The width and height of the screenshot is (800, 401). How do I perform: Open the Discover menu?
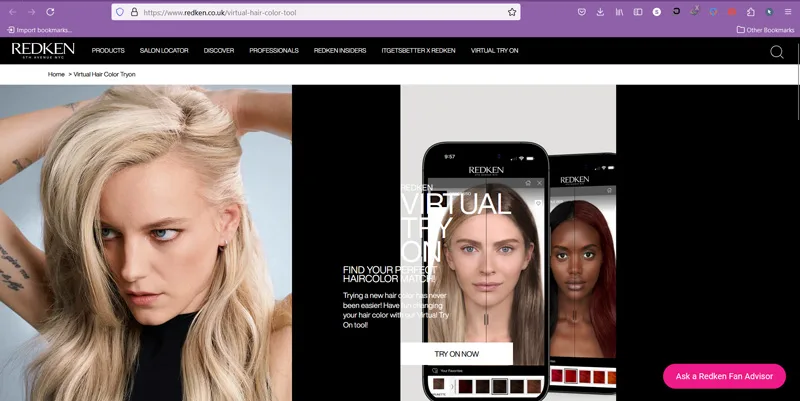click(219, 51)
